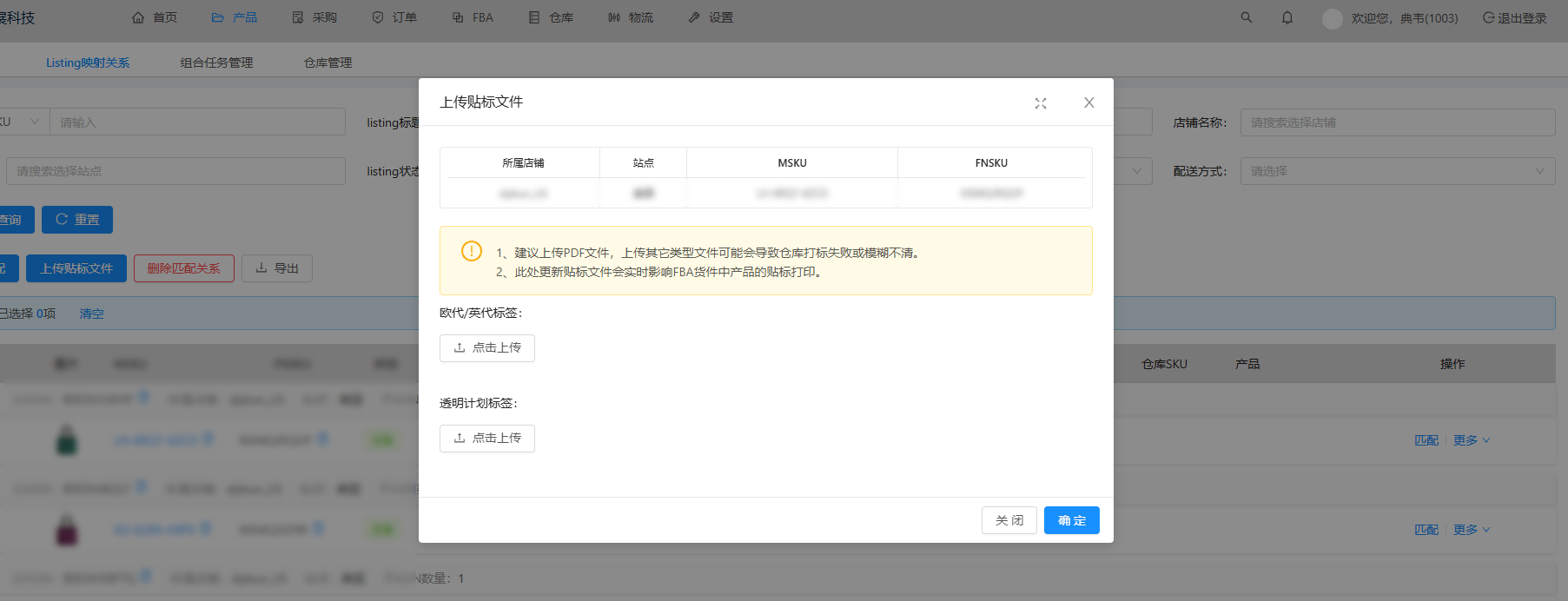The width and height of the screenshot is (1568, 601).
Task: Upload file for 透明计划标签
Action: click(487, 439)
